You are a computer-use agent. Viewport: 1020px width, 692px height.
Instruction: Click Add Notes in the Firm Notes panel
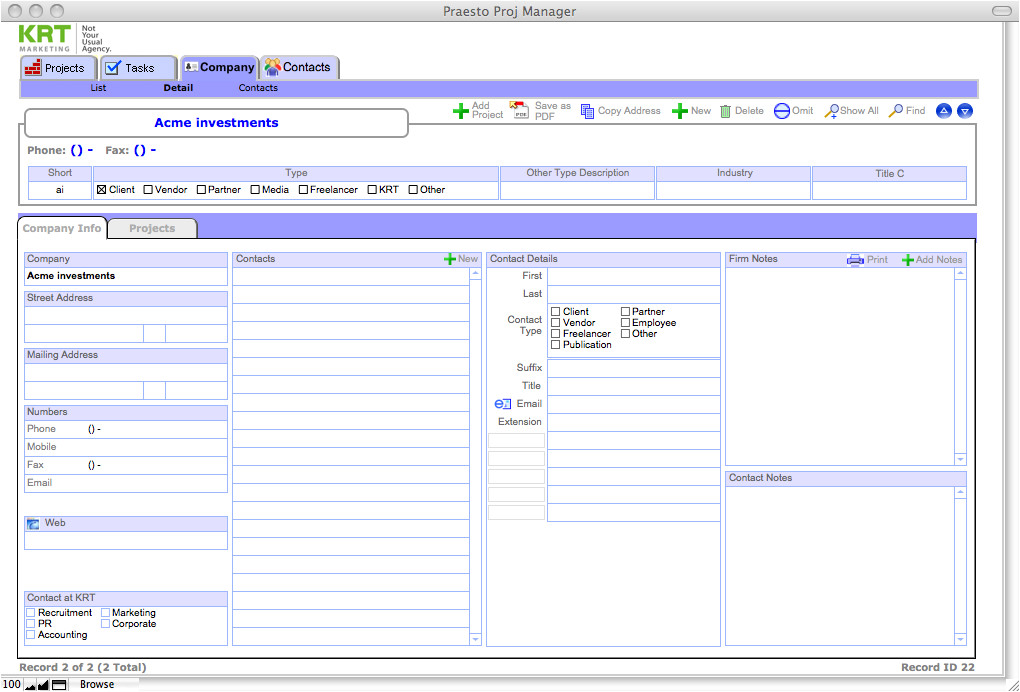tap(931, 259)
